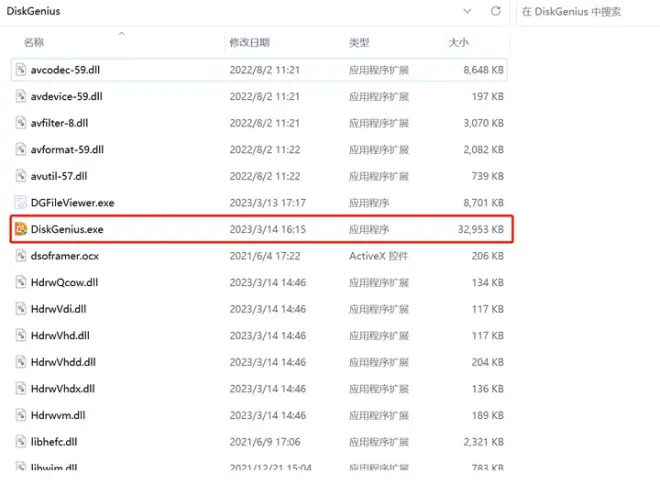The width and height of the screenshot is (660, 484).
Task: Click the refresh icon in address bar
Action: pyautogui.click(x=495, y=11)
